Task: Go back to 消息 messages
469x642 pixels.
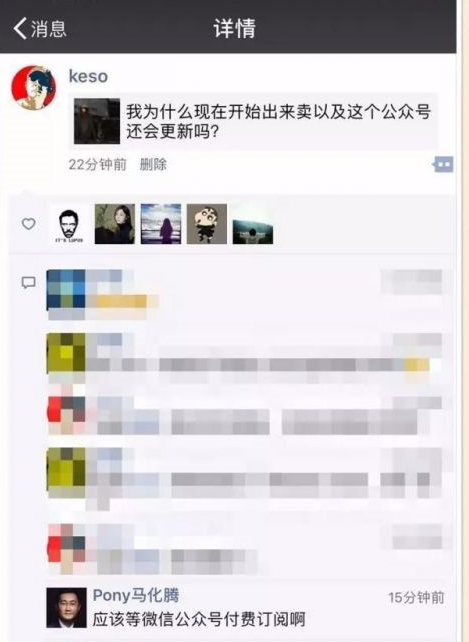Action: tap(40, 28)
